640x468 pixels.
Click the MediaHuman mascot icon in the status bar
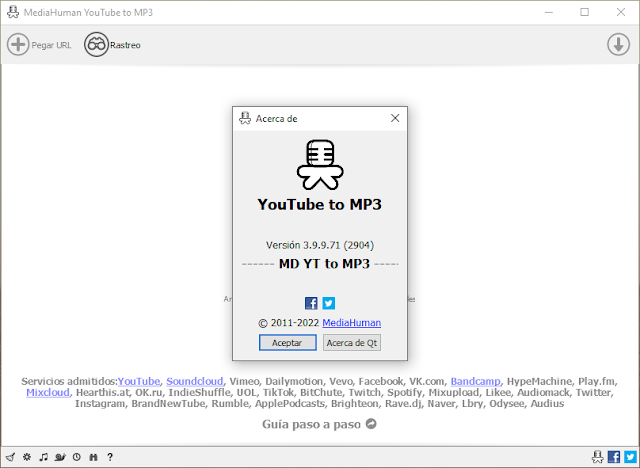(x=598, y=457)
